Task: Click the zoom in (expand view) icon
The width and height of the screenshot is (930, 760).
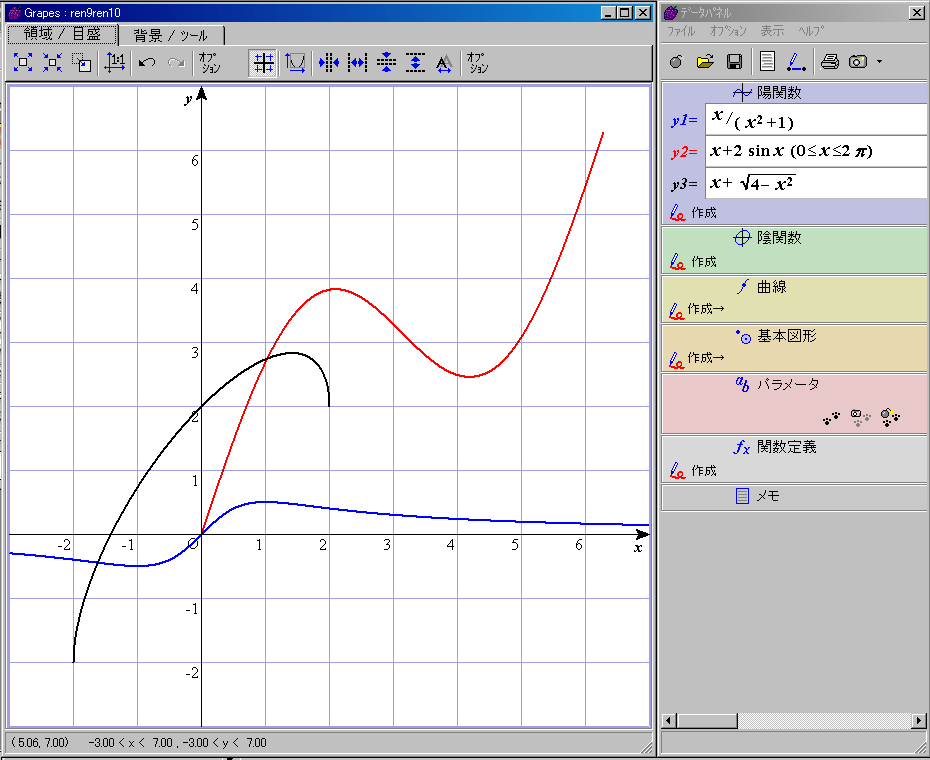Action: point(23,62)
